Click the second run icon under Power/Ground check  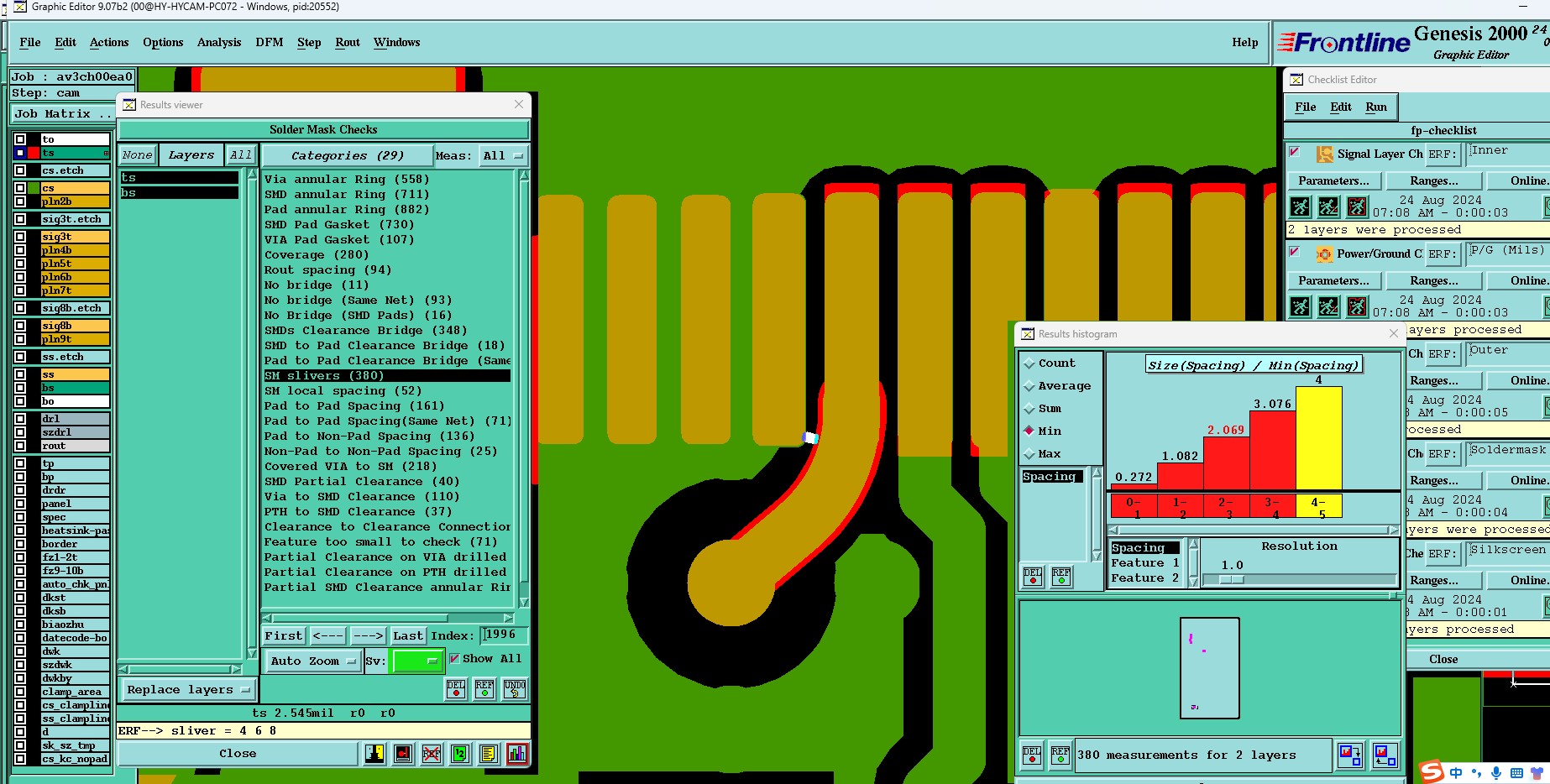1328,306
